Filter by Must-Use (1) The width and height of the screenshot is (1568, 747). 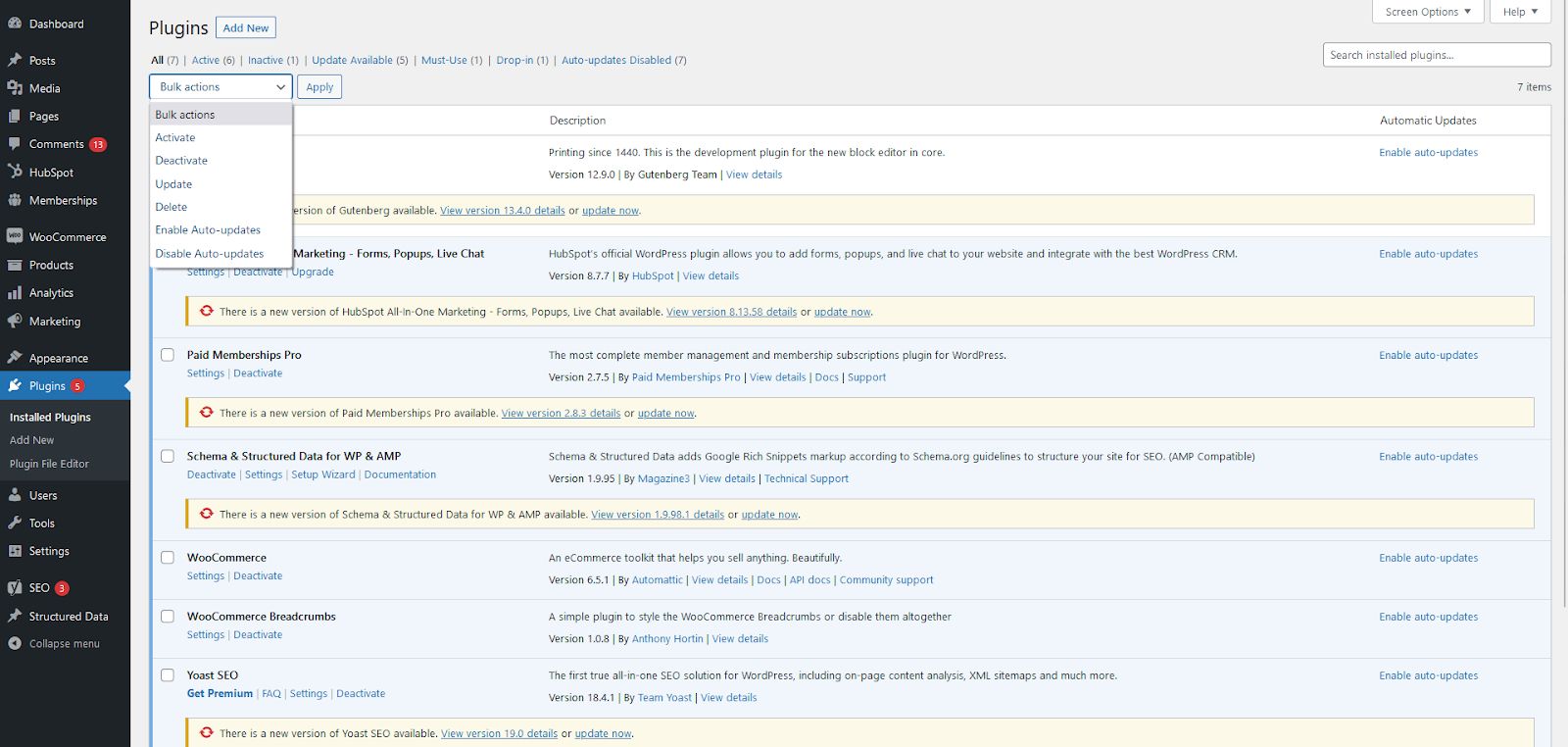pyautogui.click(x=452, y=60)
